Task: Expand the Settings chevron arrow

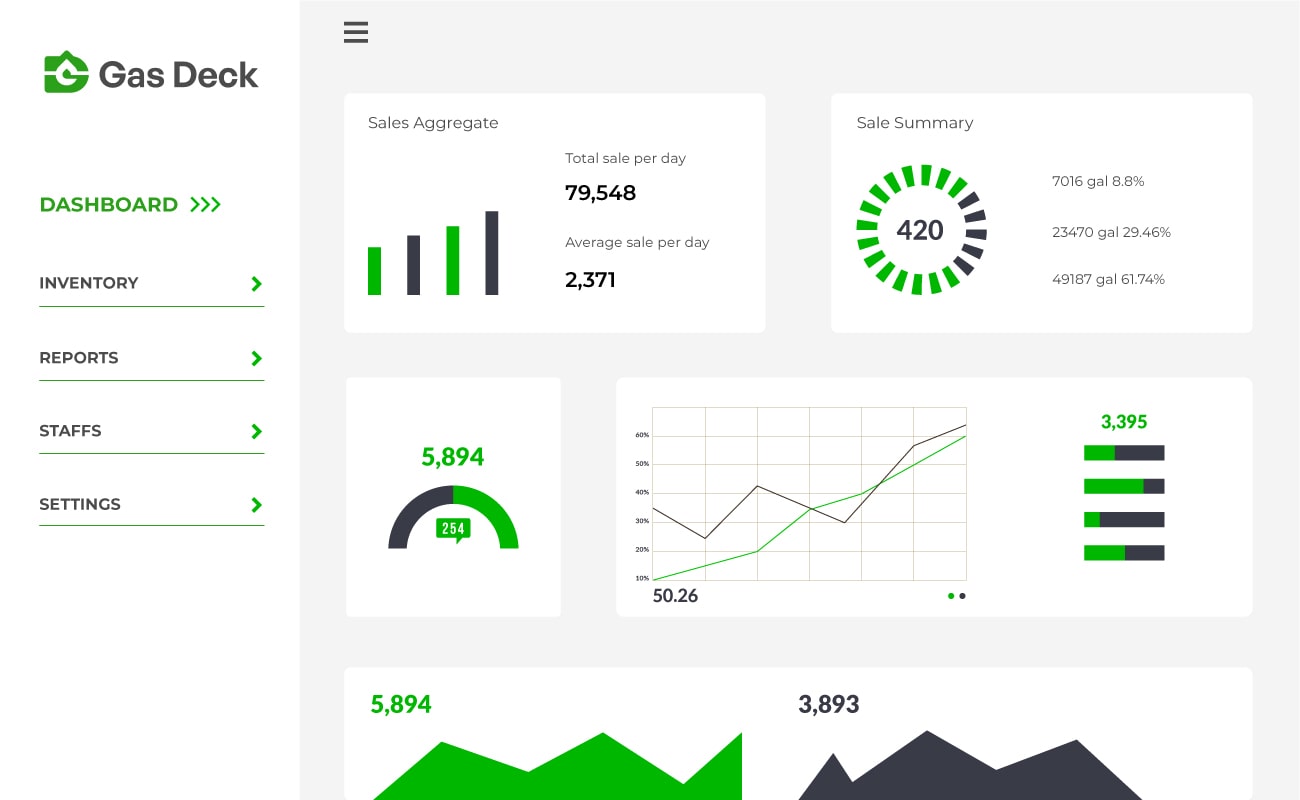Action: (x=256, y=505)
